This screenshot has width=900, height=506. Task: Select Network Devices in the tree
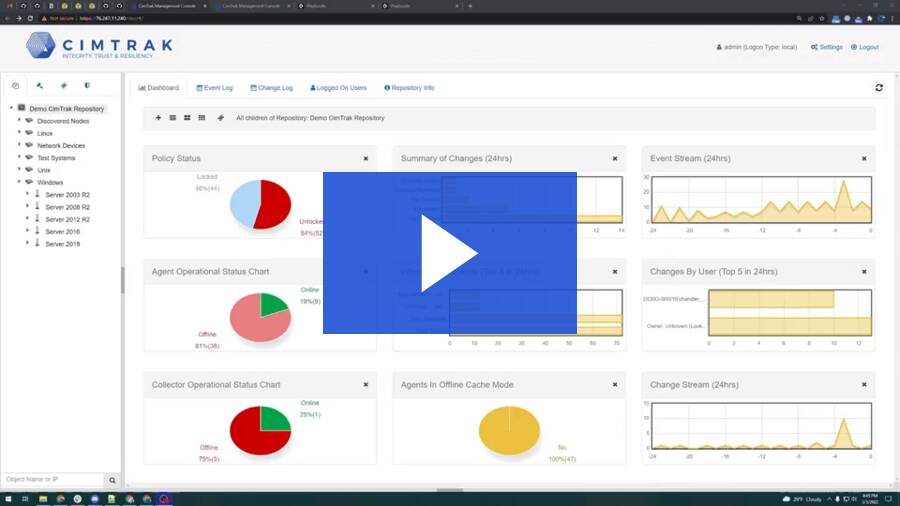(61, 146)
